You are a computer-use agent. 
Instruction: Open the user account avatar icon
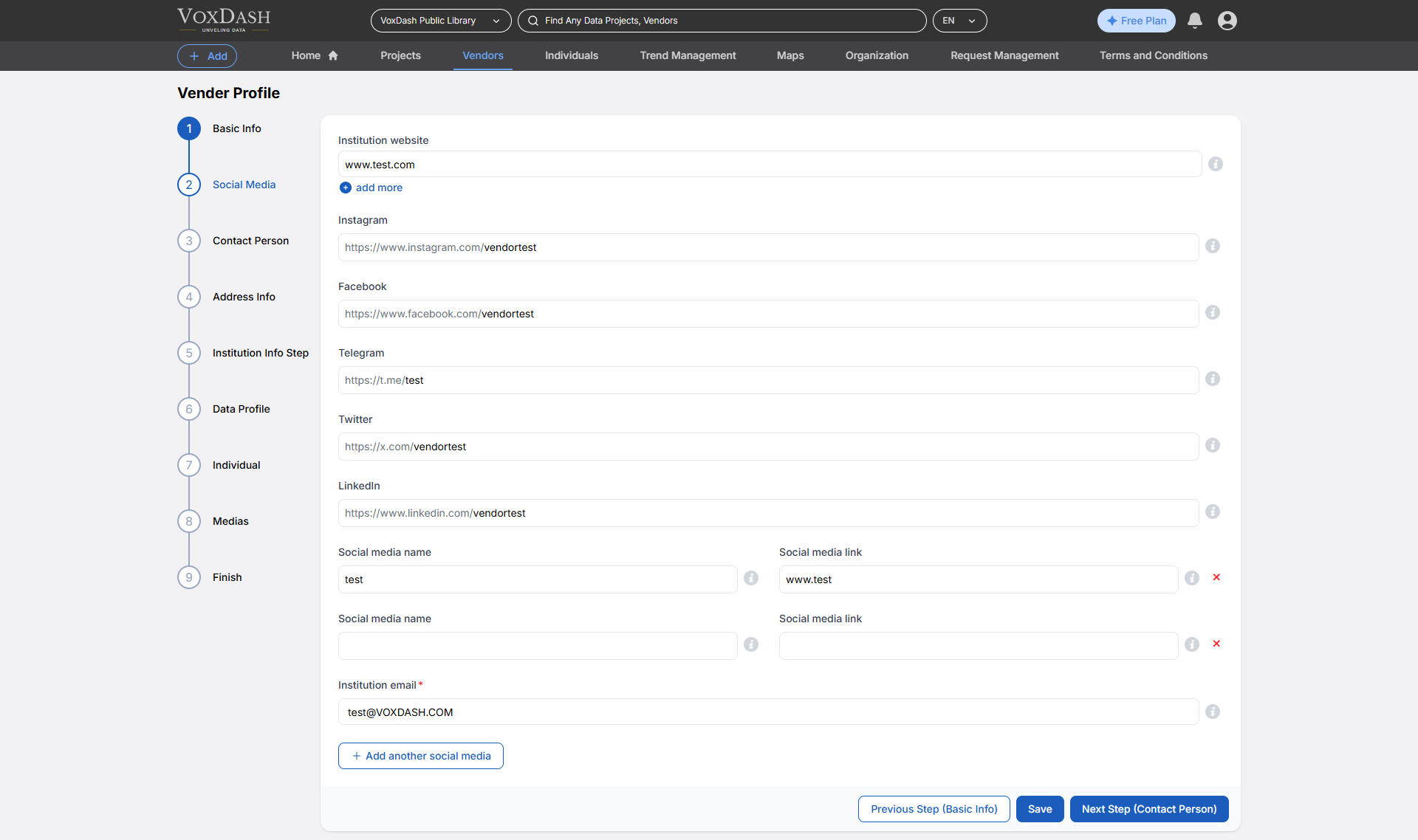tap(1227, 21)
